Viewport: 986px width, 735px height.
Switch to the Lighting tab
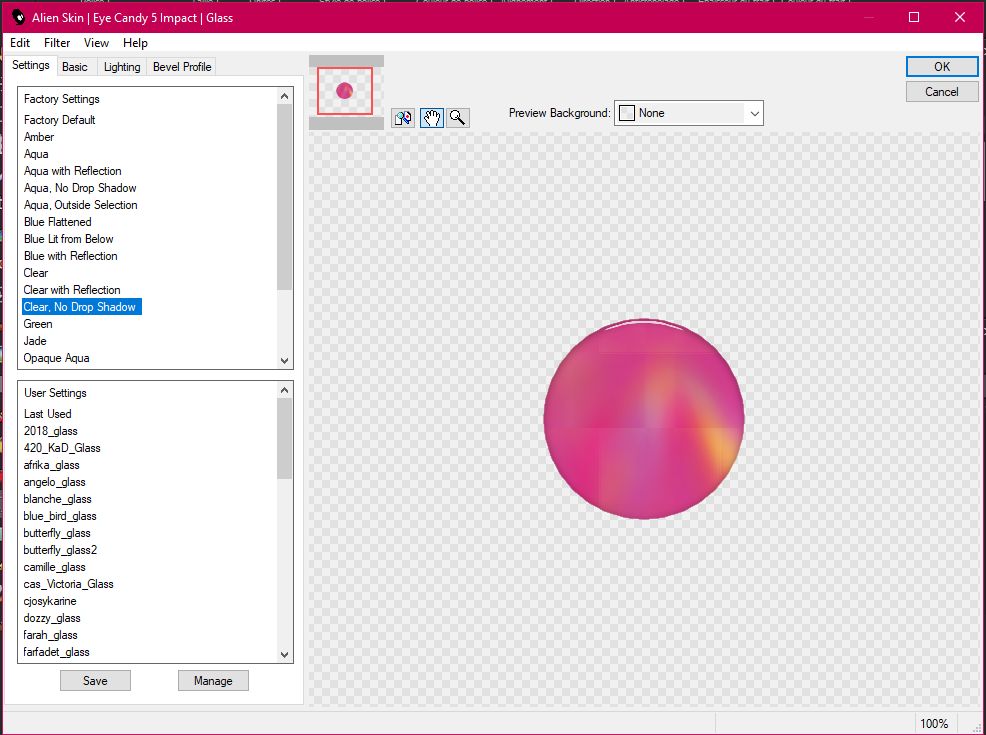click(x=122, y=67)
